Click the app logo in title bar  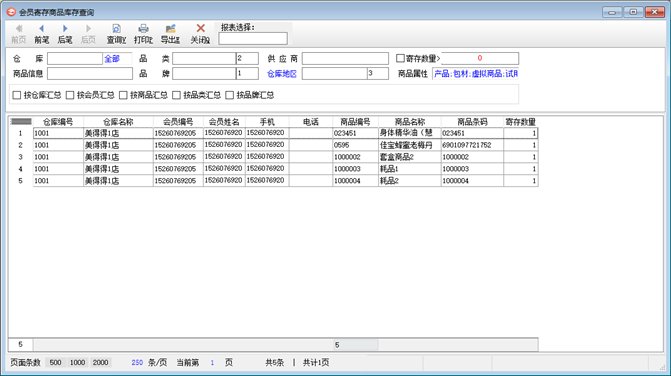(11, 12)
